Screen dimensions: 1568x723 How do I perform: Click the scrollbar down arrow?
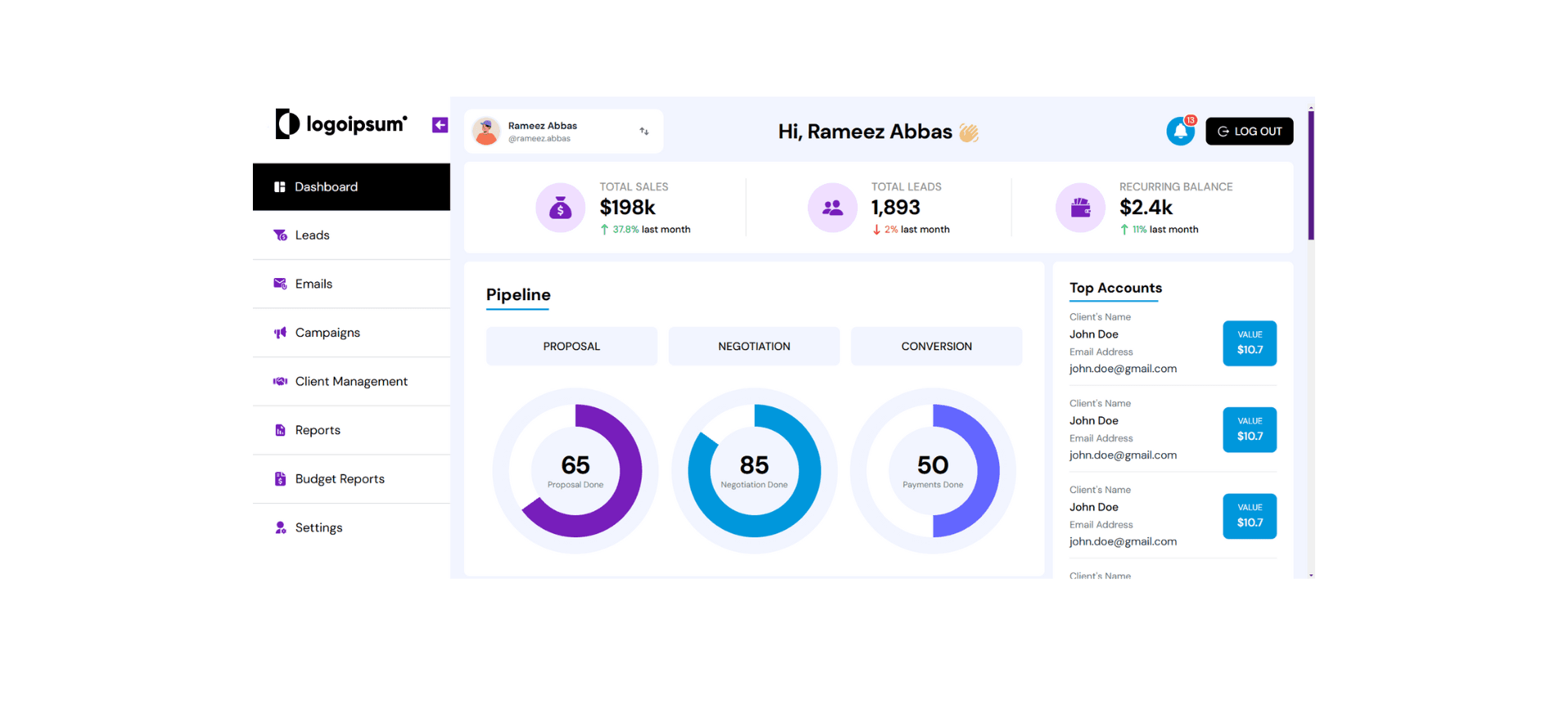pyautogui.click(x=1311, y=575)
